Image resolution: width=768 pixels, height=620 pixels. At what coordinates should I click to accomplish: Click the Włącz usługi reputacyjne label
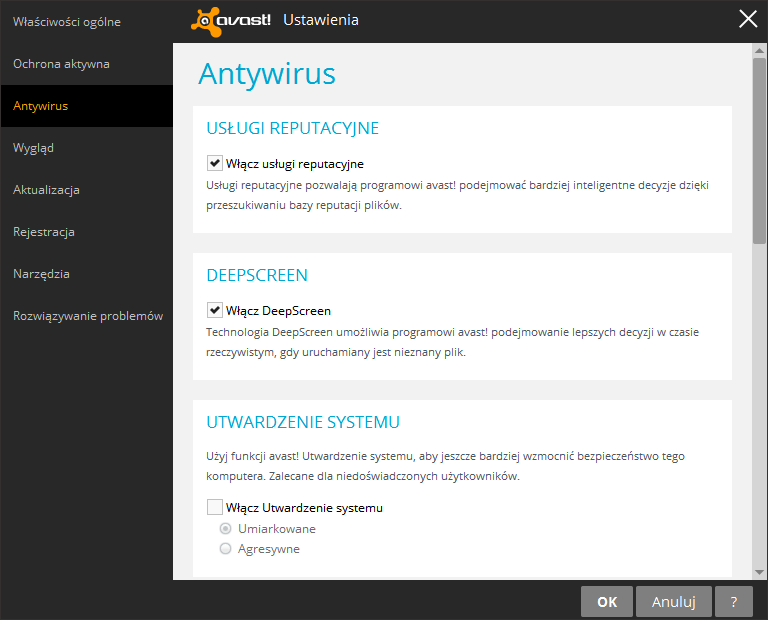pos(295,164)
